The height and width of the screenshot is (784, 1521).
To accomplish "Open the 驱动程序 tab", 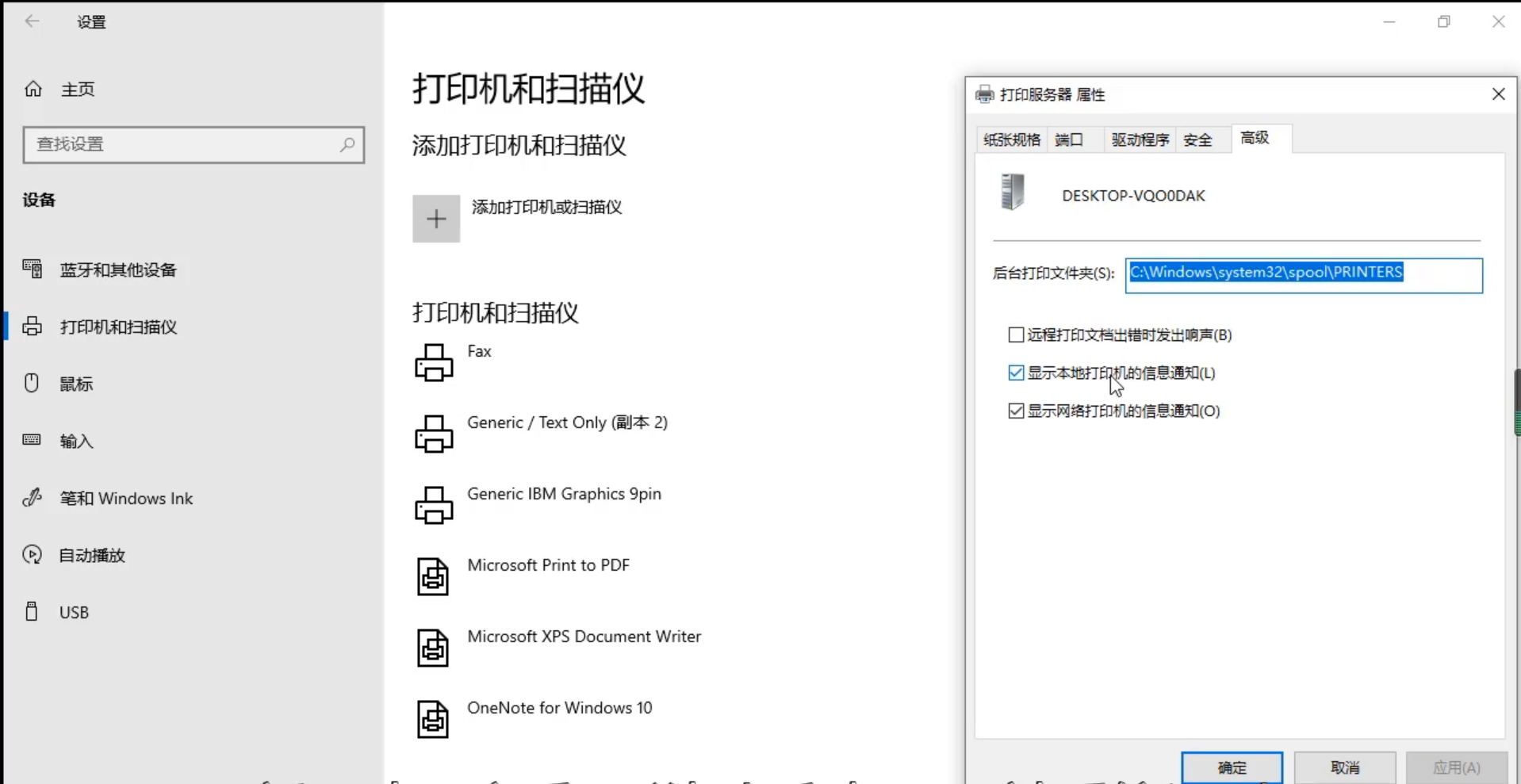I will click(1140, 140).
